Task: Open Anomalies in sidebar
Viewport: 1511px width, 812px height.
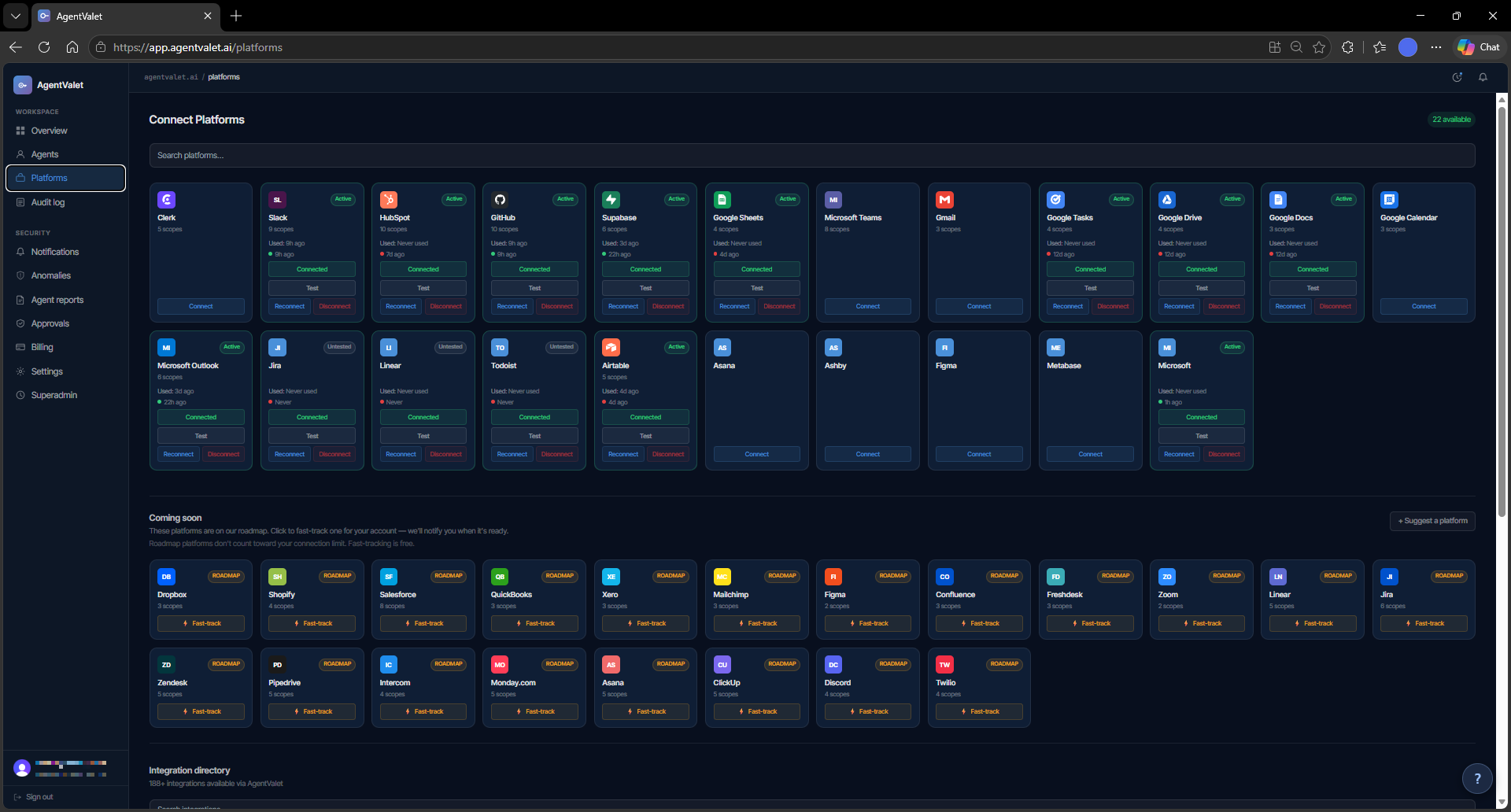Action: [x=66, y=275]
